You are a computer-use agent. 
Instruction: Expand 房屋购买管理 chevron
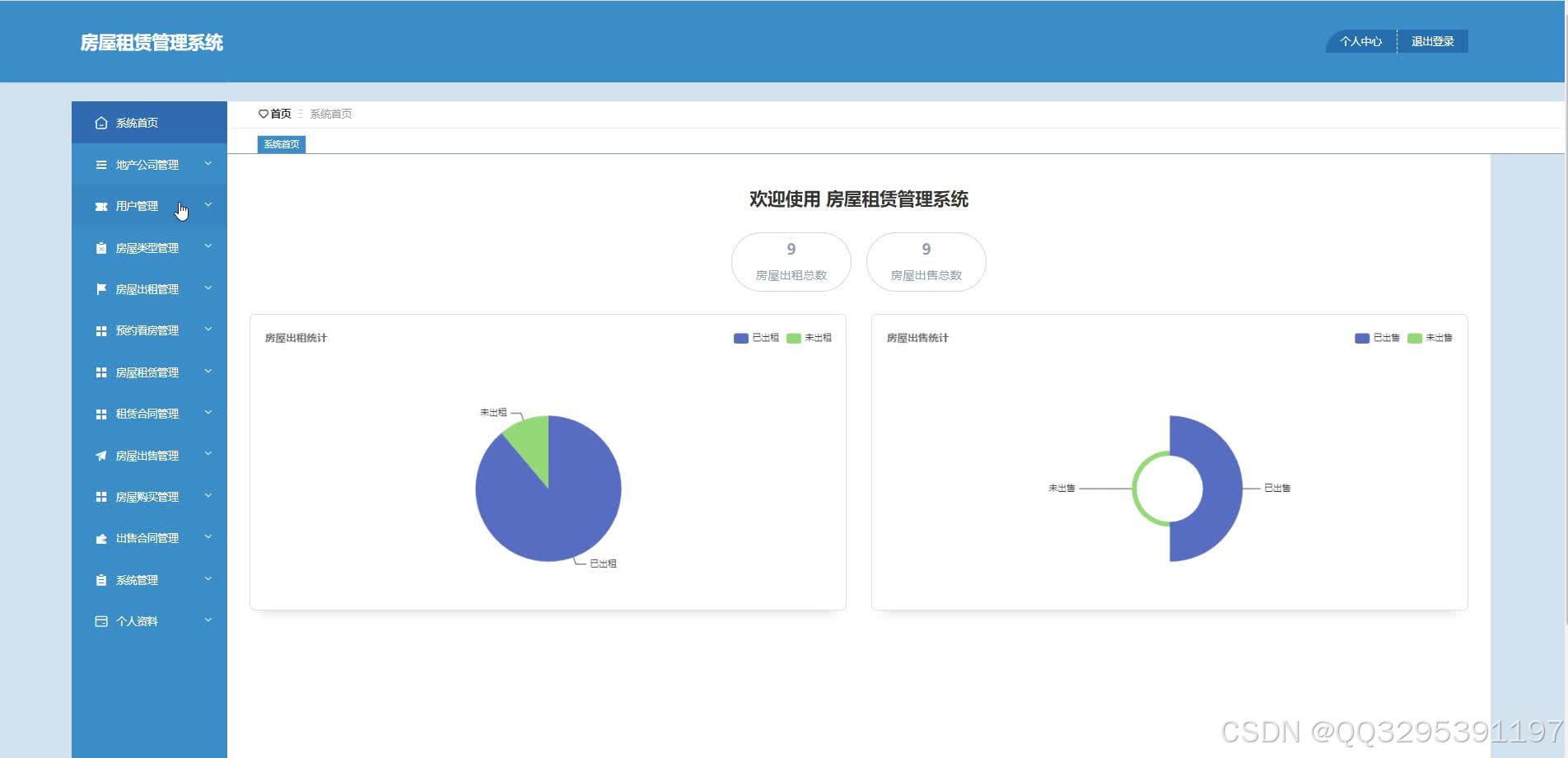click(x=208, y=496)
